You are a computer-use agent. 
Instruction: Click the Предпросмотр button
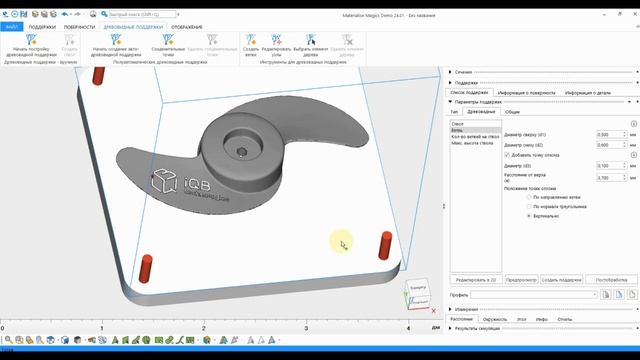click(x=521, y=280)
